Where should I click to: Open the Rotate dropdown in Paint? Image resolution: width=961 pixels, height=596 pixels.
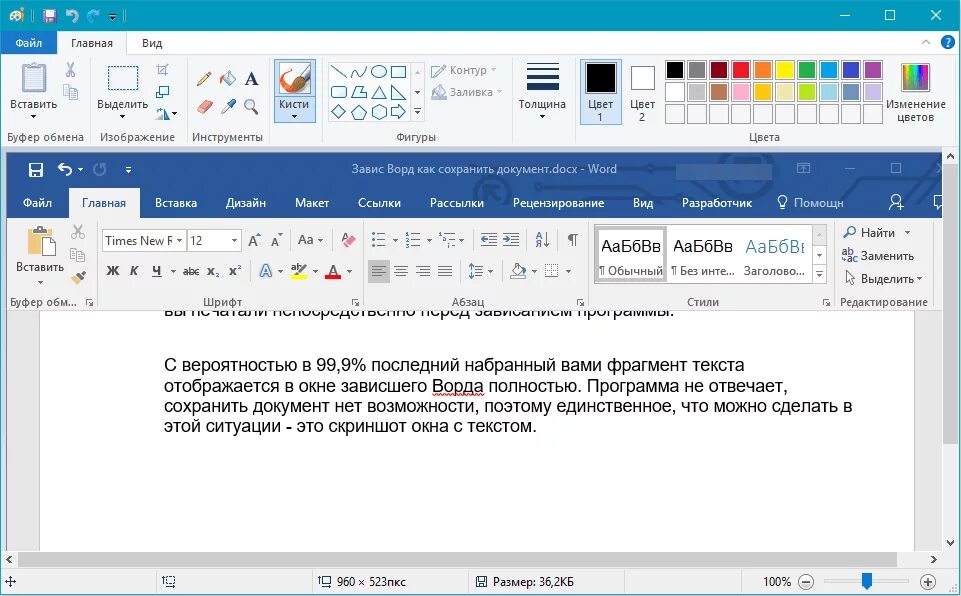166,113
